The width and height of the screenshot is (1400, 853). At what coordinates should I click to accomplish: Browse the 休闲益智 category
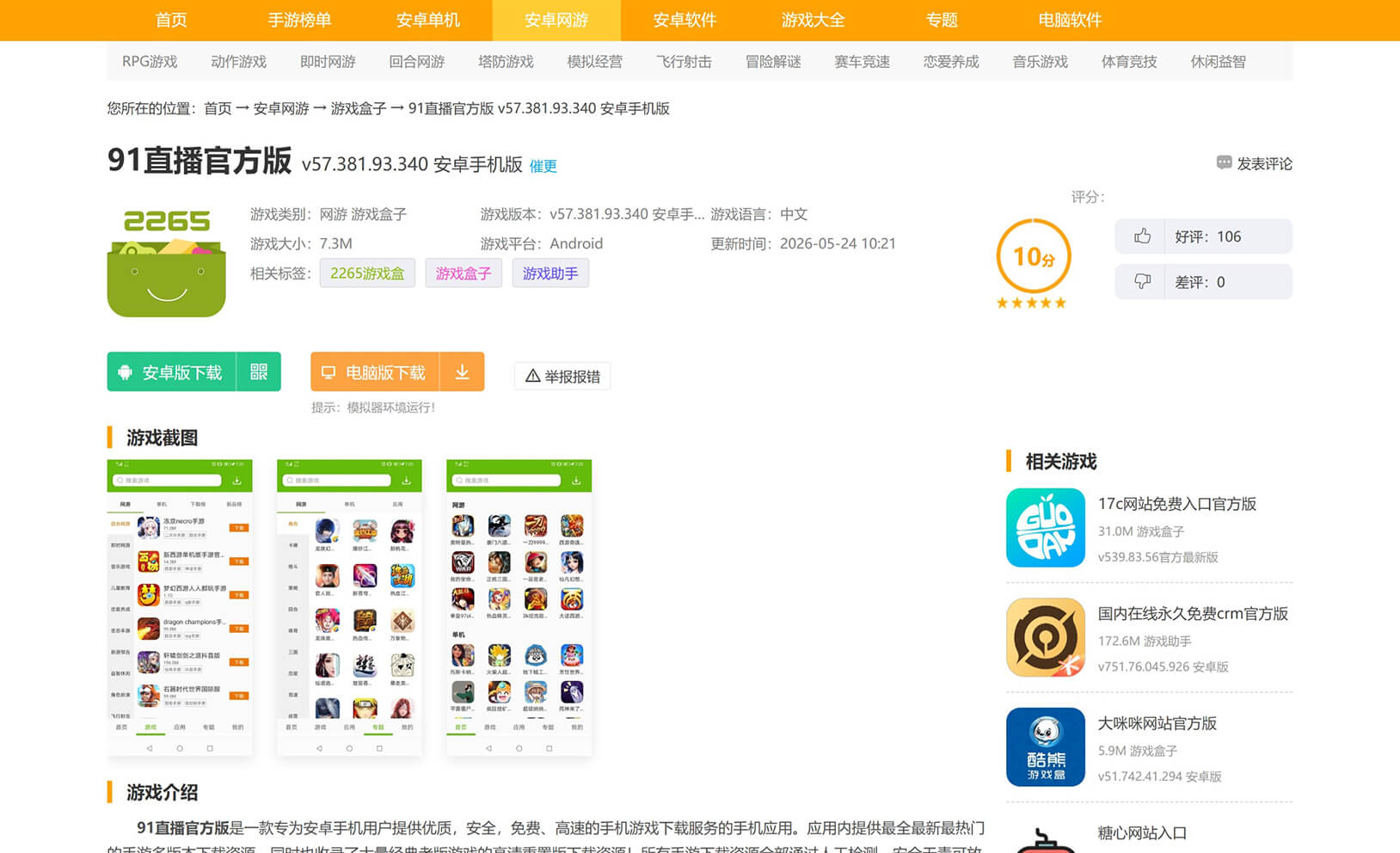[1218, 62]
